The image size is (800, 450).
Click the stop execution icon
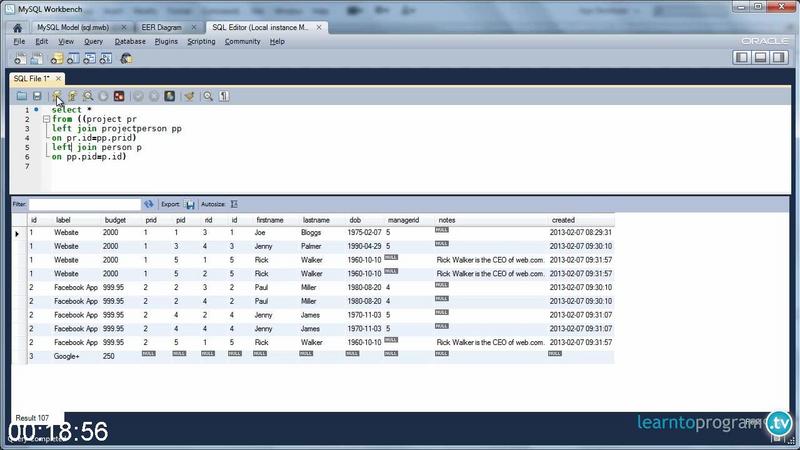[103, 96]
